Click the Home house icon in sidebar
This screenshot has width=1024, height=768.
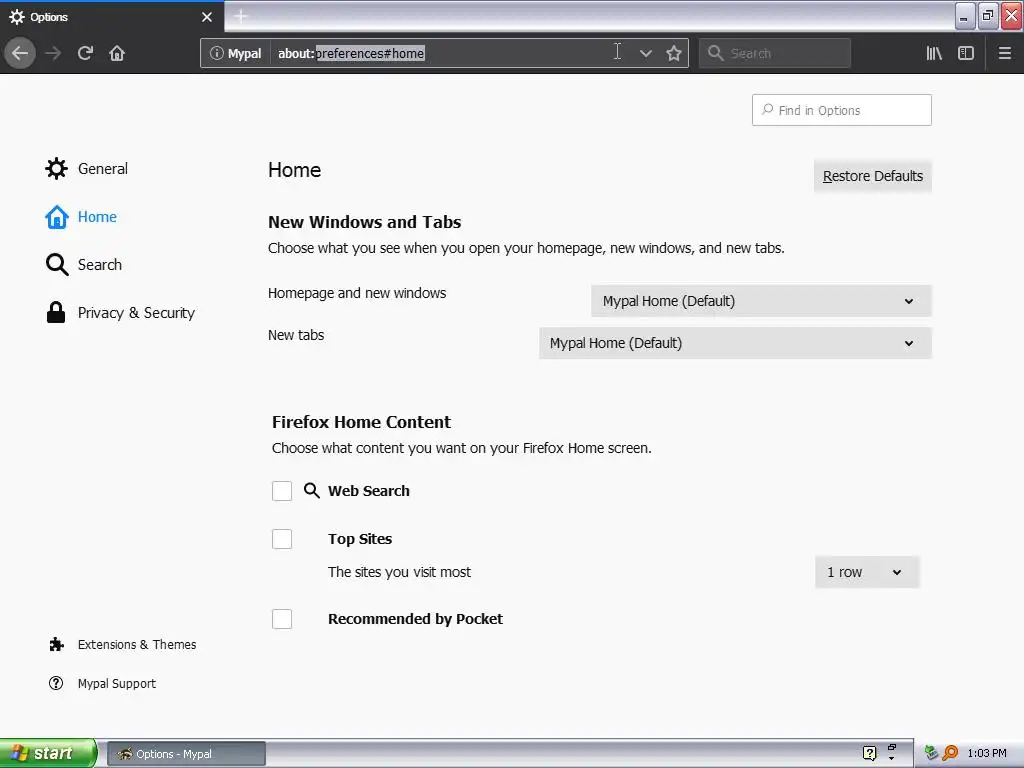coord(57,217)
